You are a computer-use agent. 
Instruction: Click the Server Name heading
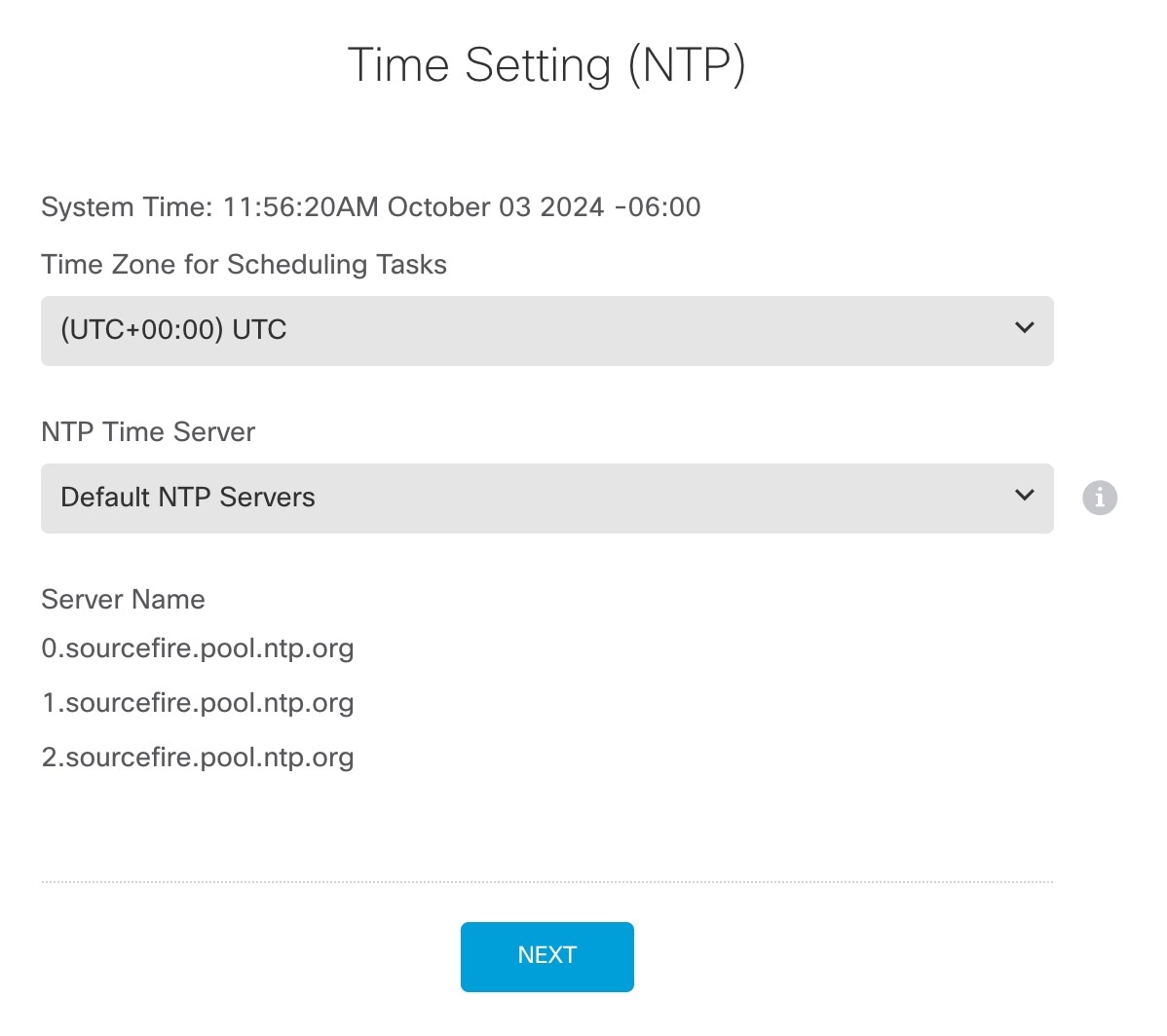click(x=123, y=599)
